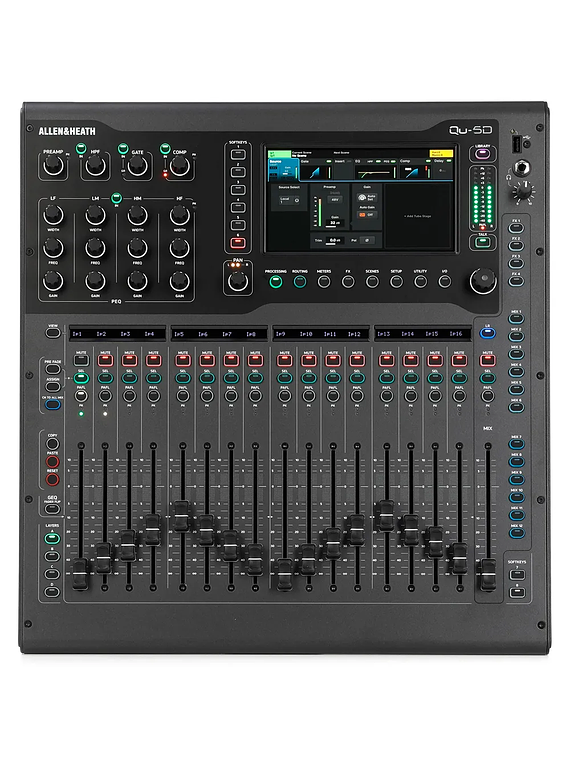Open the METERS screen
This screenshot has width=570, height=765.
[x=324, y=282]
